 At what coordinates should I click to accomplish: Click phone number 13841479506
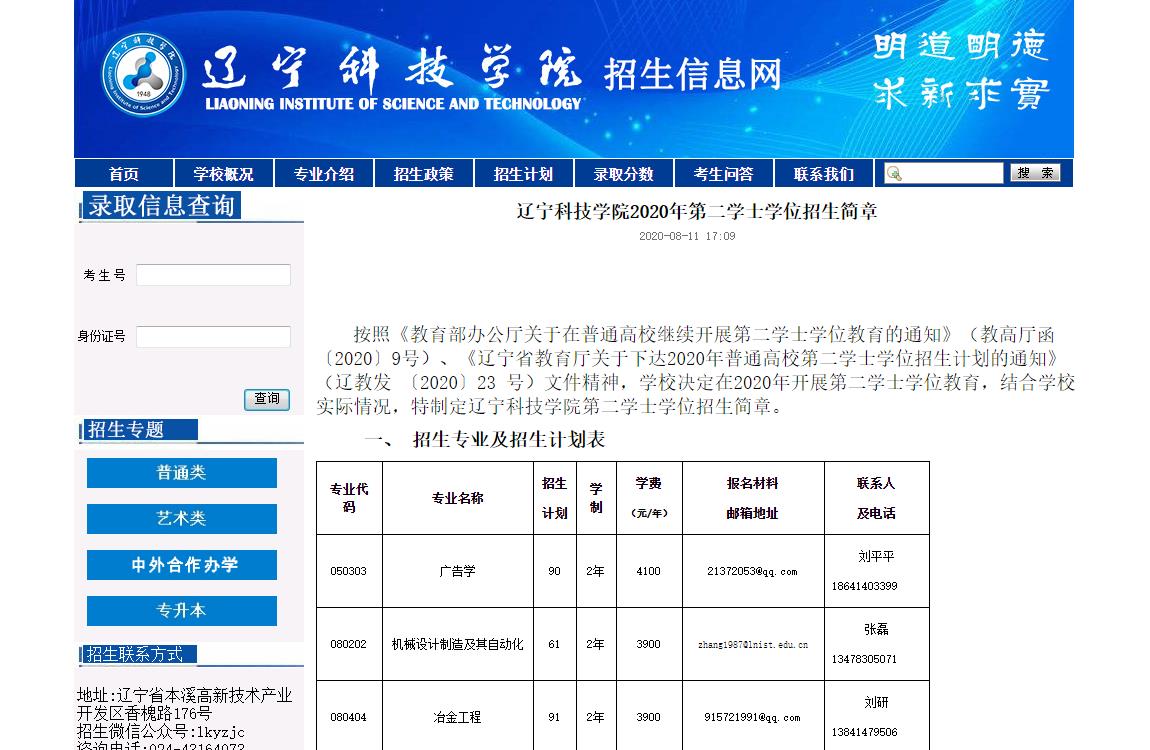[865, 732]
